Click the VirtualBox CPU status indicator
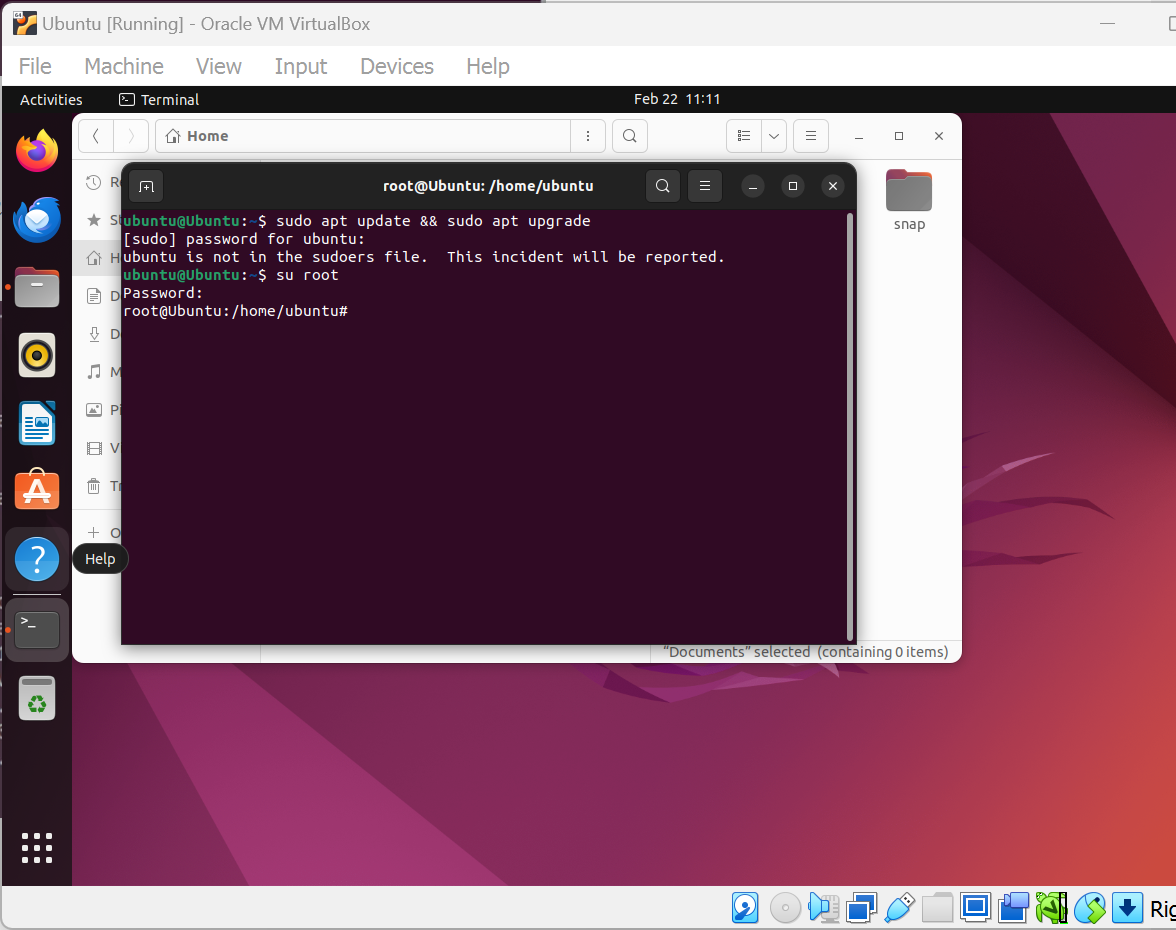Screen dimensions: 1176x930 (1052, 908)
